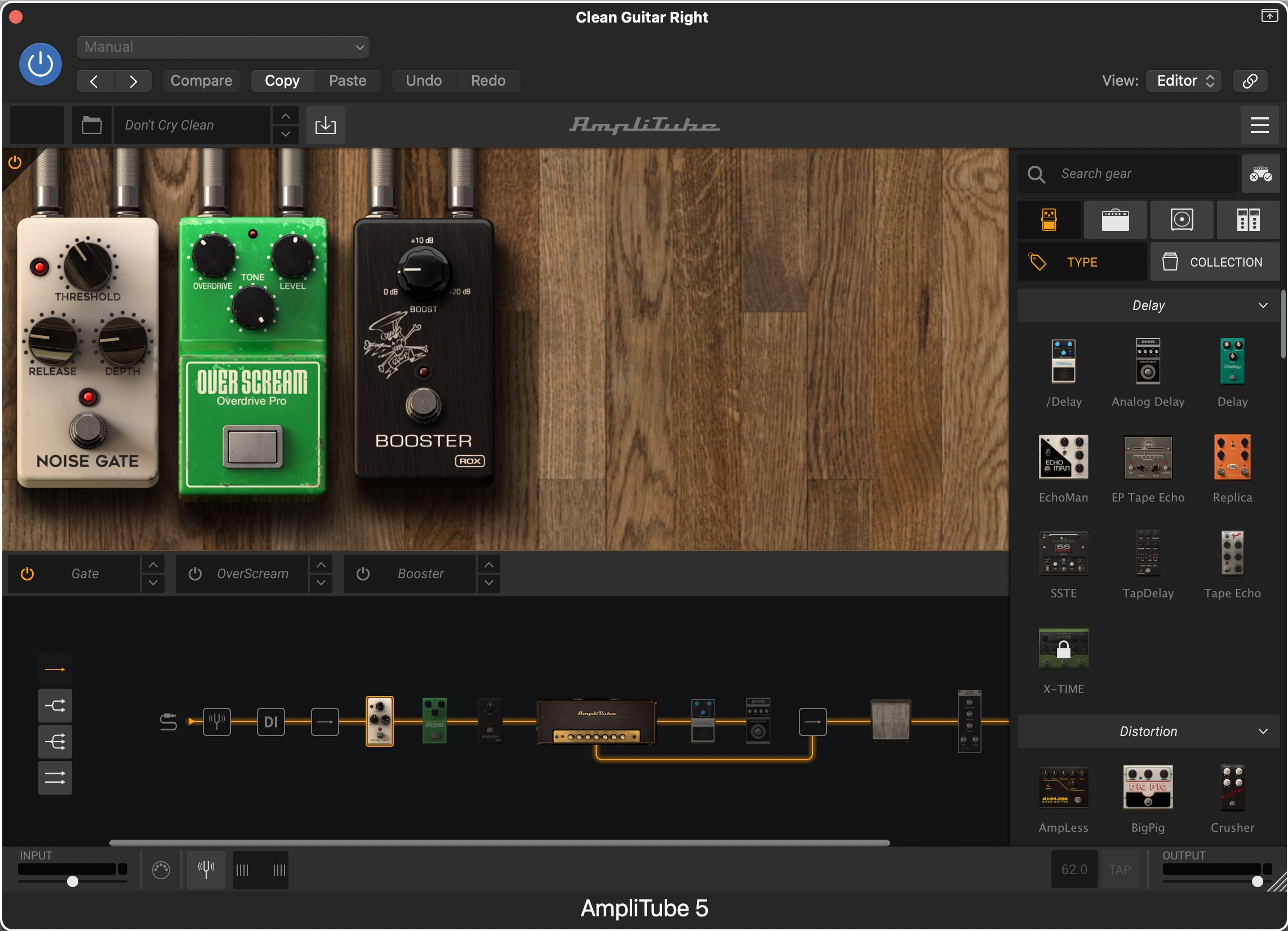Change Gate slot model with up arrow
Screen dimensions: 1288x931
[153, 565]
